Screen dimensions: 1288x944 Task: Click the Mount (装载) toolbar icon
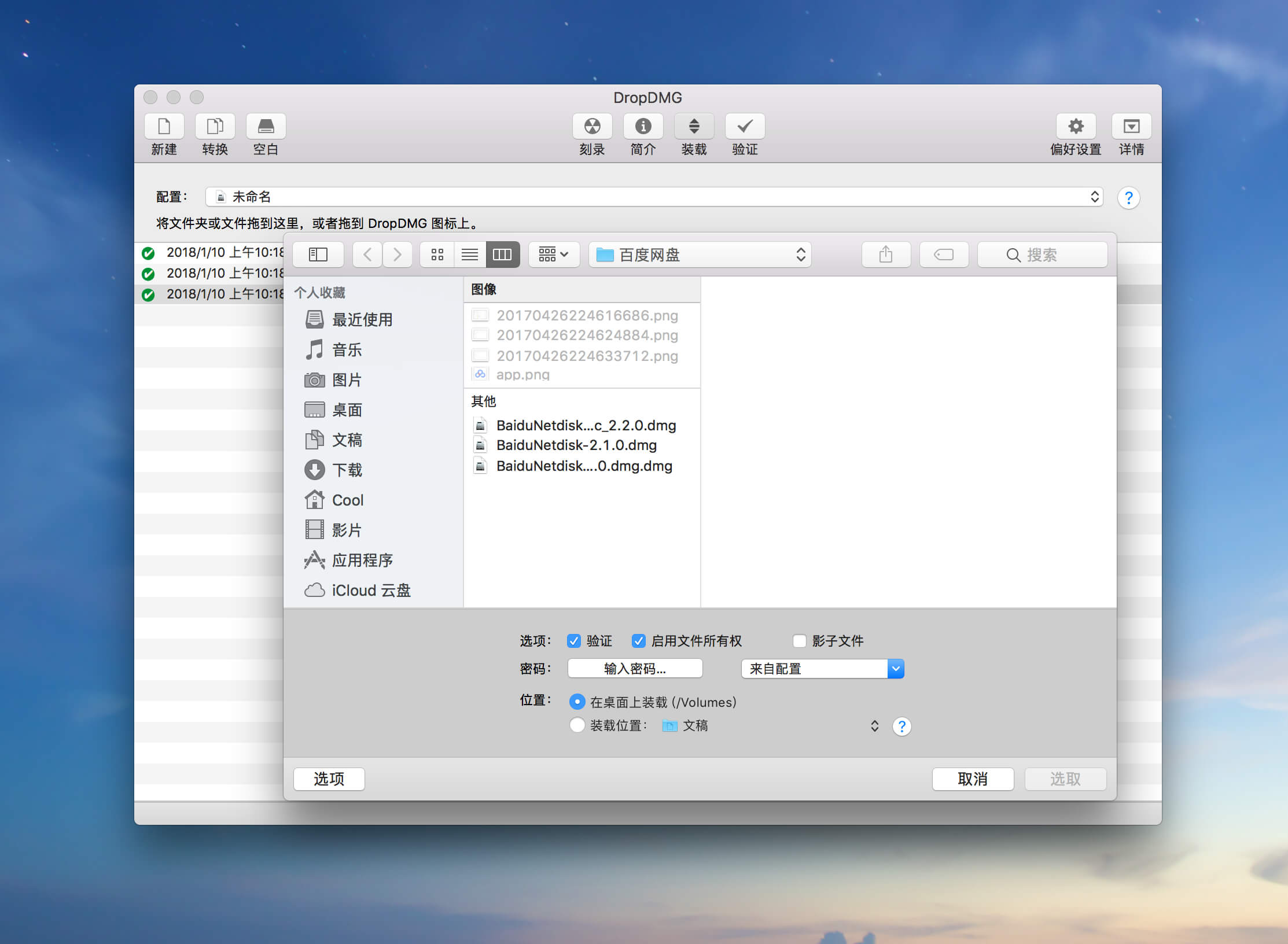[694, 126]
